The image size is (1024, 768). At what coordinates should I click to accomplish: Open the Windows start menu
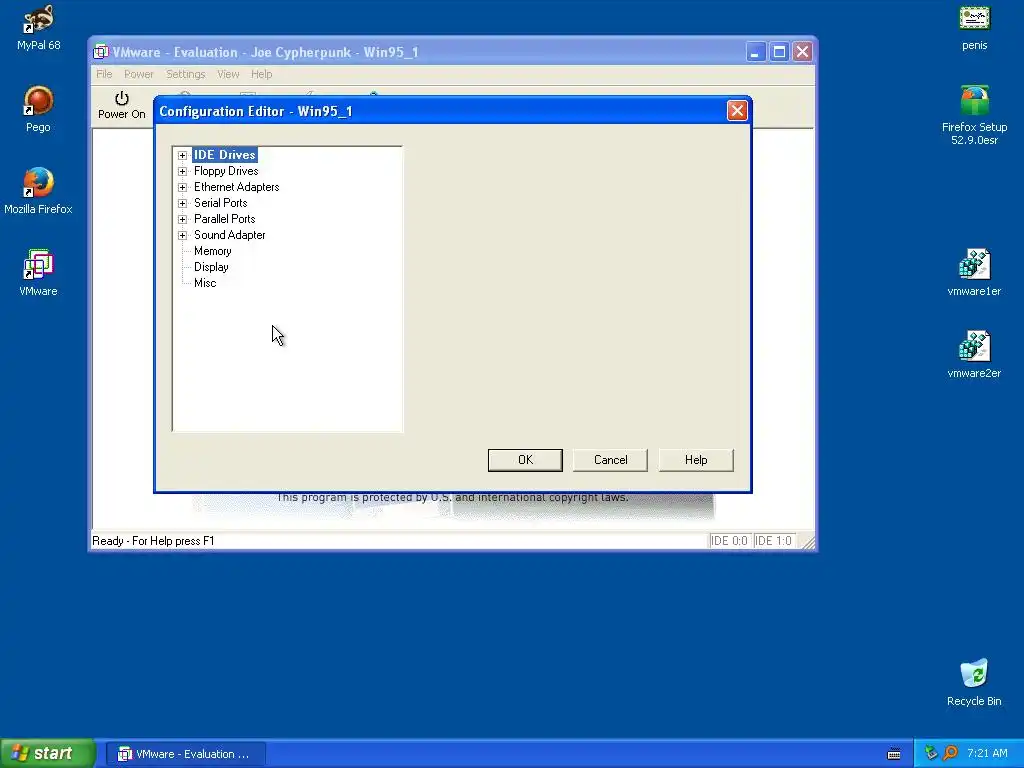pyautogui.click(x=48, y=754)
